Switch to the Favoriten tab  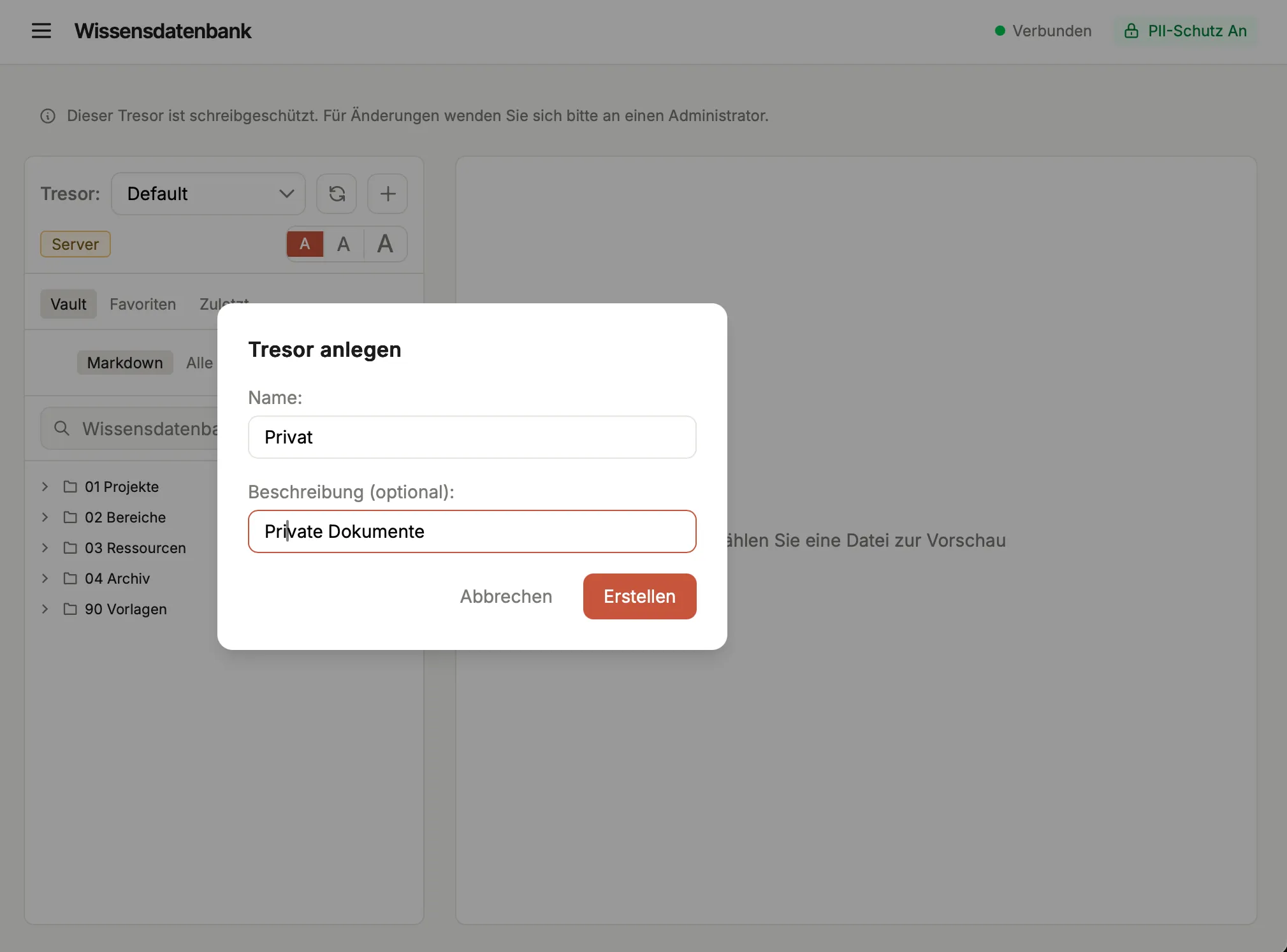(143, 304)
